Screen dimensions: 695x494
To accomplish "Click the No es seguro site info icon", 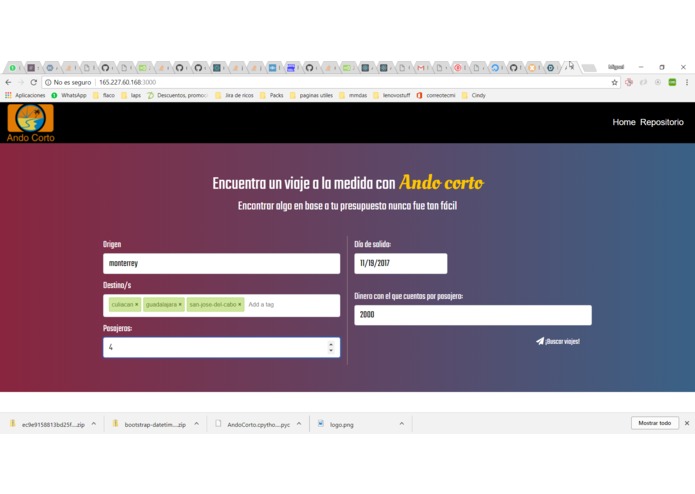I will pos(48,82).
